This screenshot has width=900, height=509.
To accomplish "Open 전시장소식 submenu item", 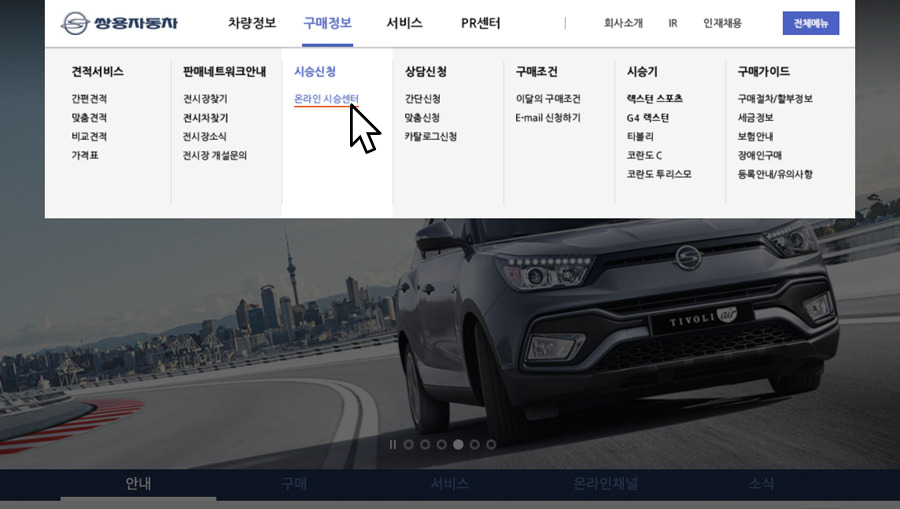I will (204, 137).
